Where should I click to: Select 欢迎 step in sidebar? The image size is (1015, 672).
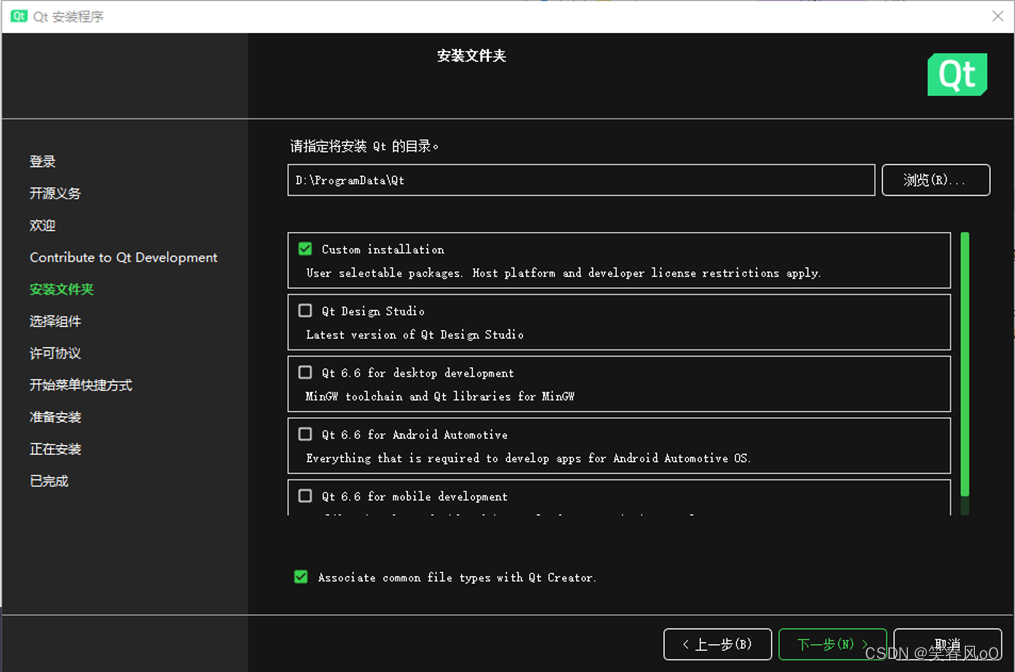43,225
